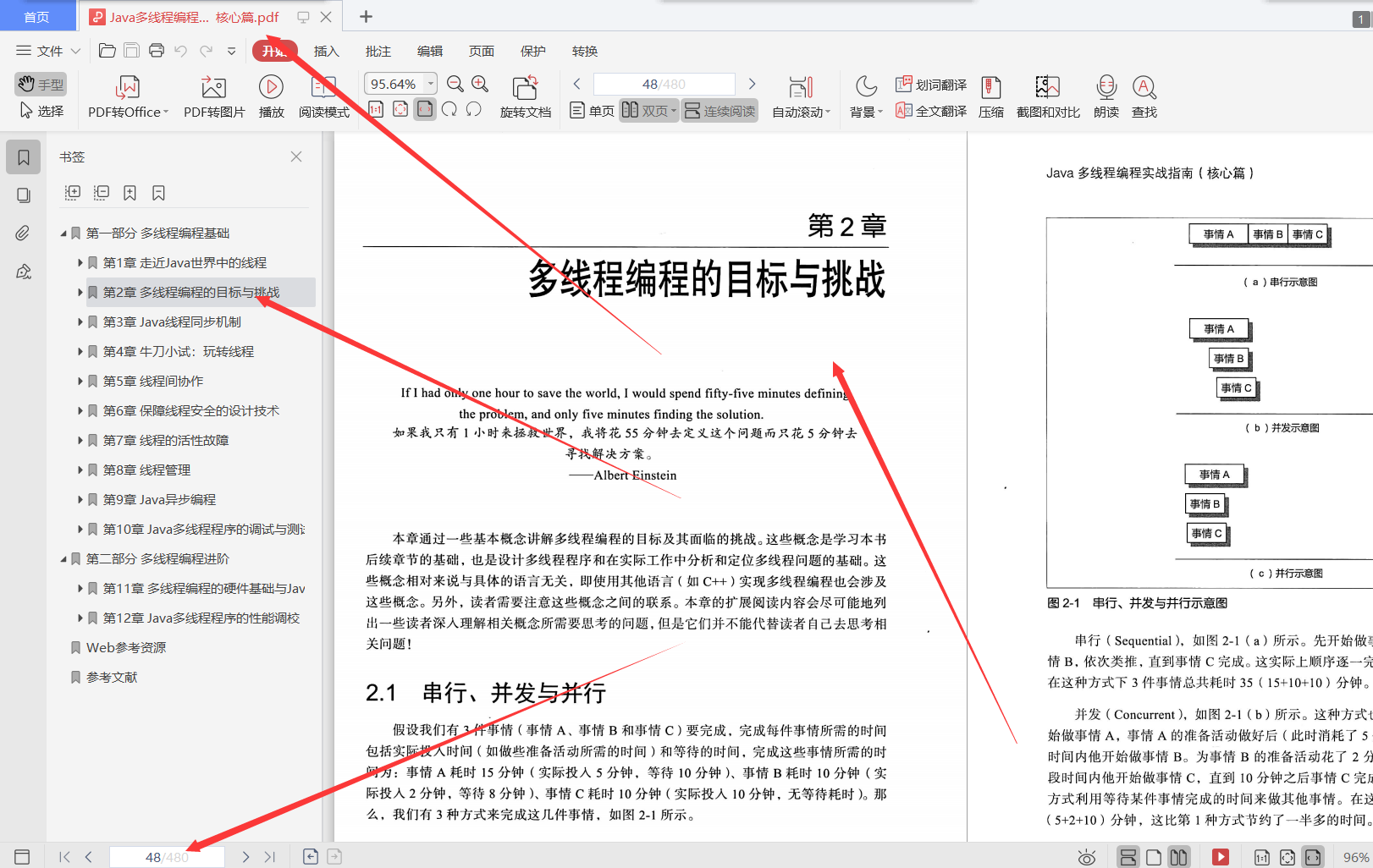The width and height of the screenshot is (1373, 868).
Task: Toggle the 手型 hand tool
Action: (x=40, y=84)
